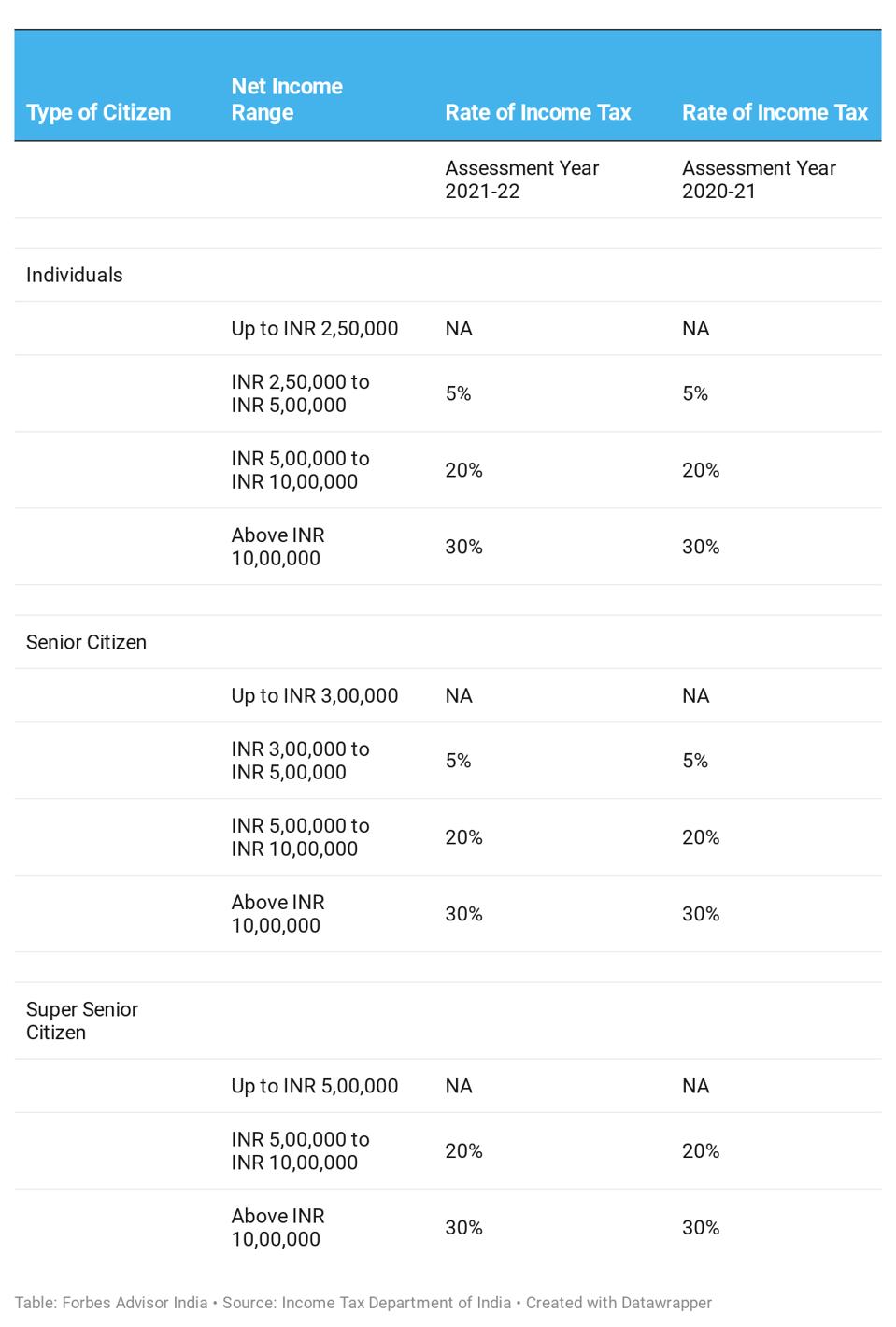
Task: Select the "Up to INR 2,50,000" cell
Action: 315,328
